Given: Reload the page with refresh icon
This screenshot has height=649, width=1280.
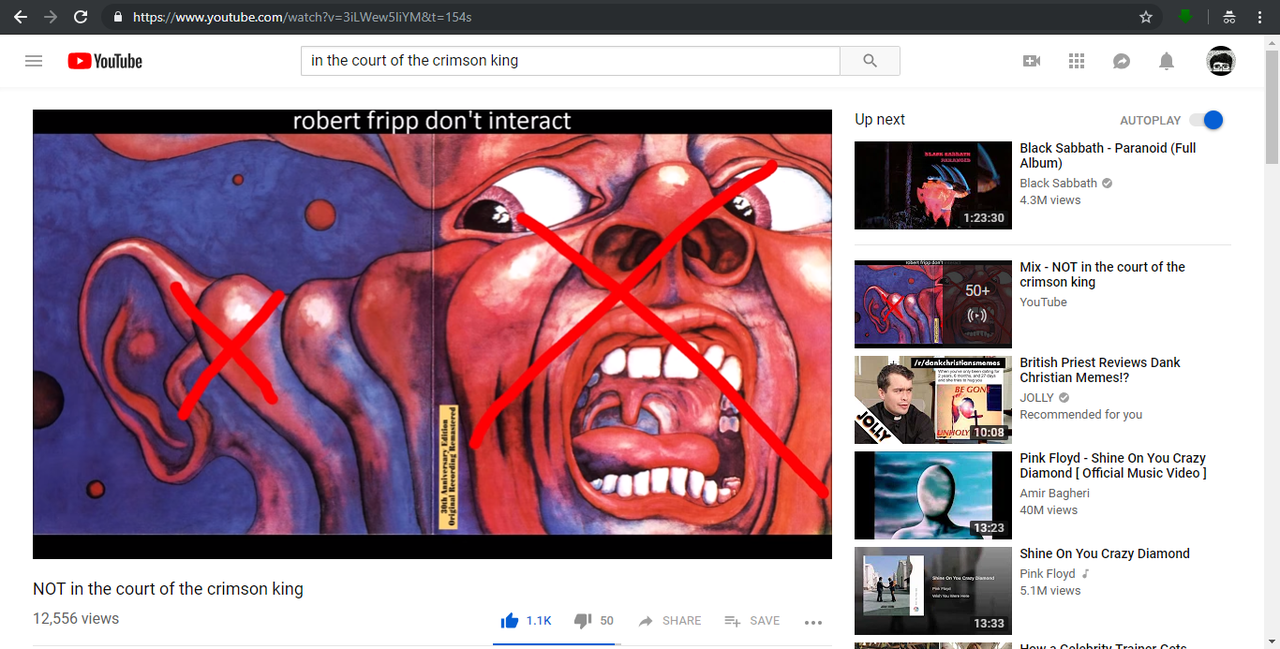Looking at the screenshot, I should tap(81, 17).
